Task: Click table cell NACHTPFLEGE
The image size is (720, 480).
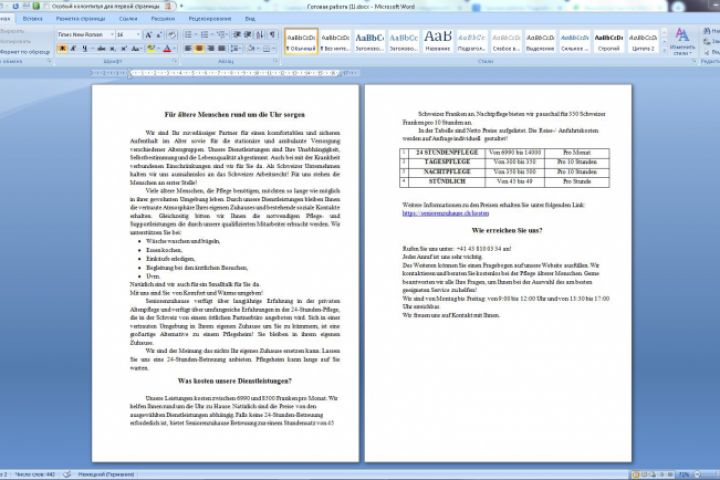Action: click(x=447, y=172)
